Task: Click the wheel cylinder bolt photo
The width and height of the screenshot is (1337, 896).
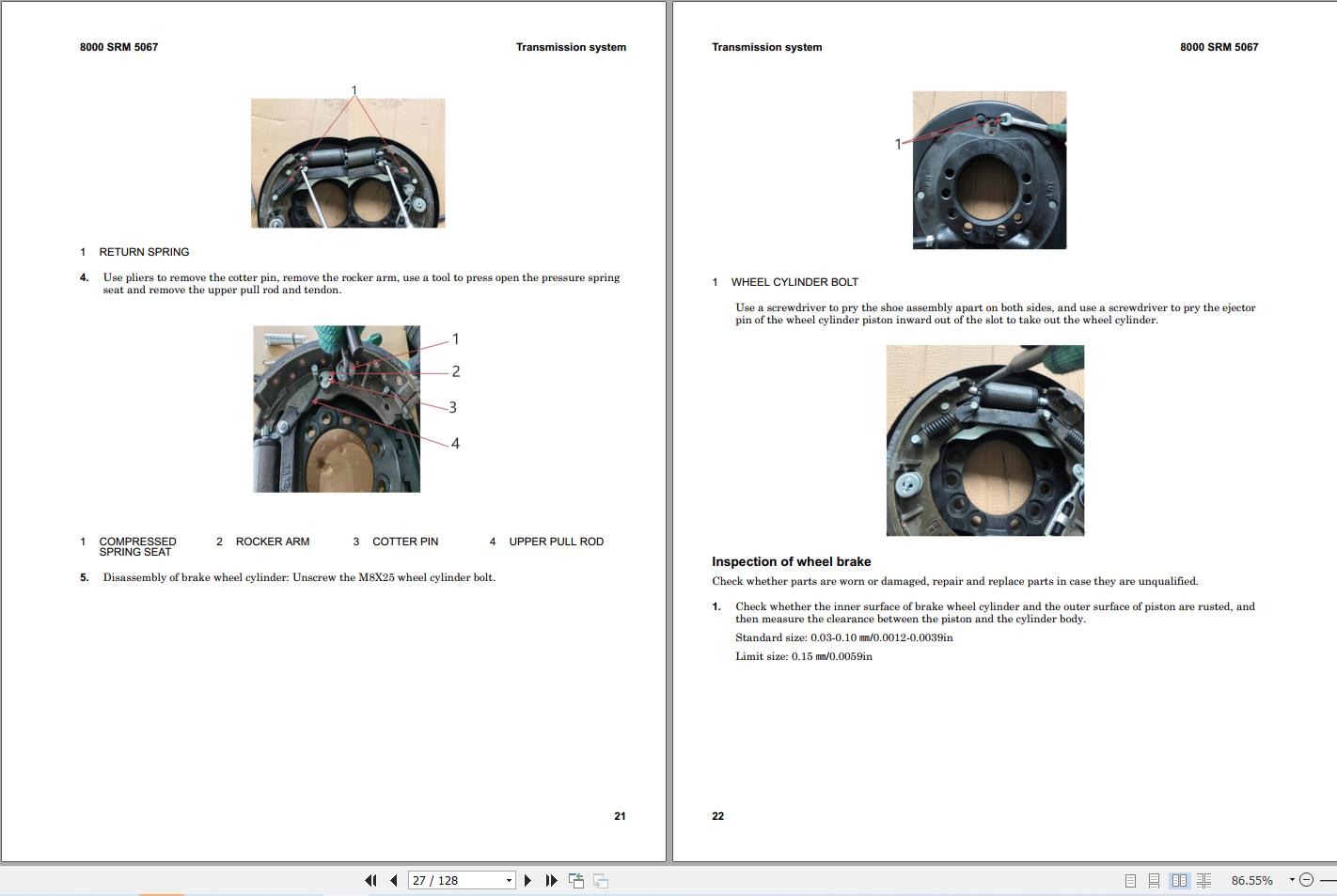Action: pyautogui.click(x=989, y=170)
